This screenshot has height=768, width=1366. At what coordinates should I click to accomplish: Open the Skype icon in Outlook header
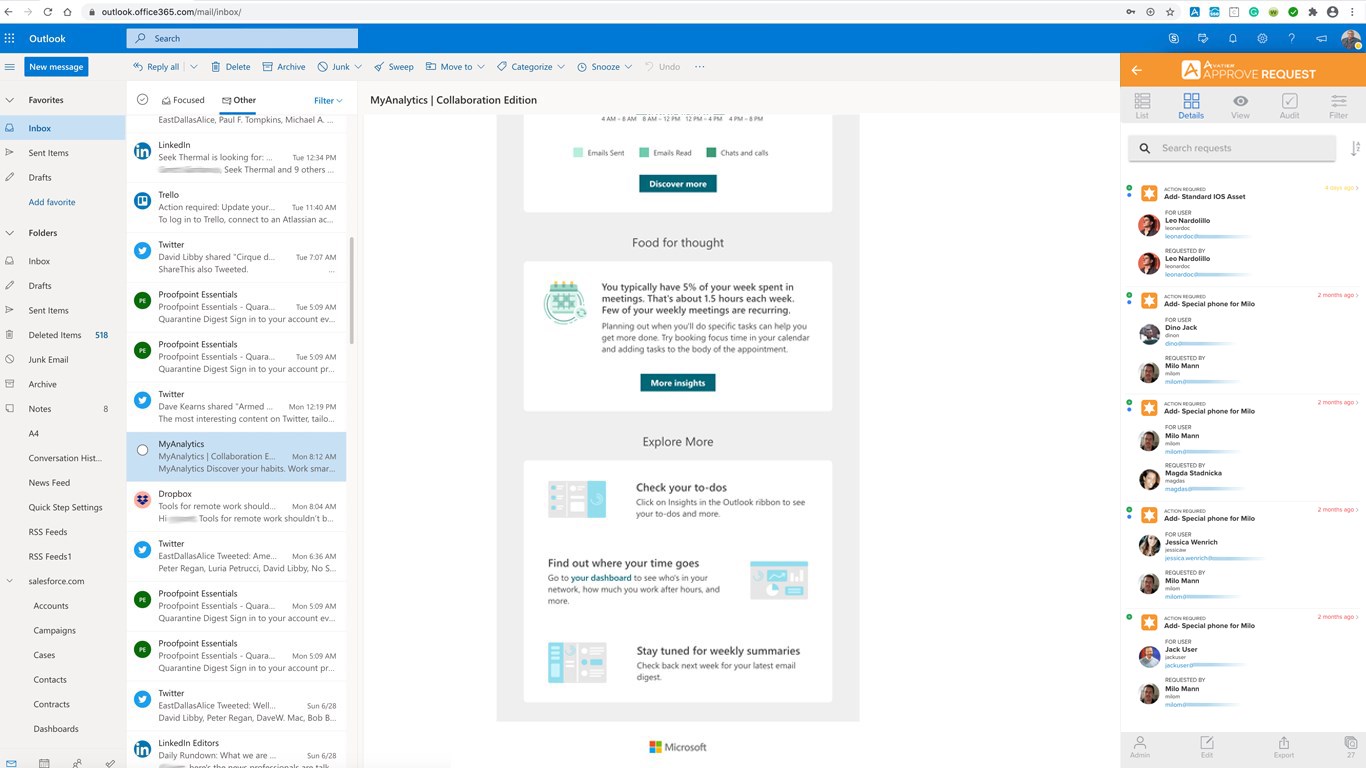pos(1173,38)
